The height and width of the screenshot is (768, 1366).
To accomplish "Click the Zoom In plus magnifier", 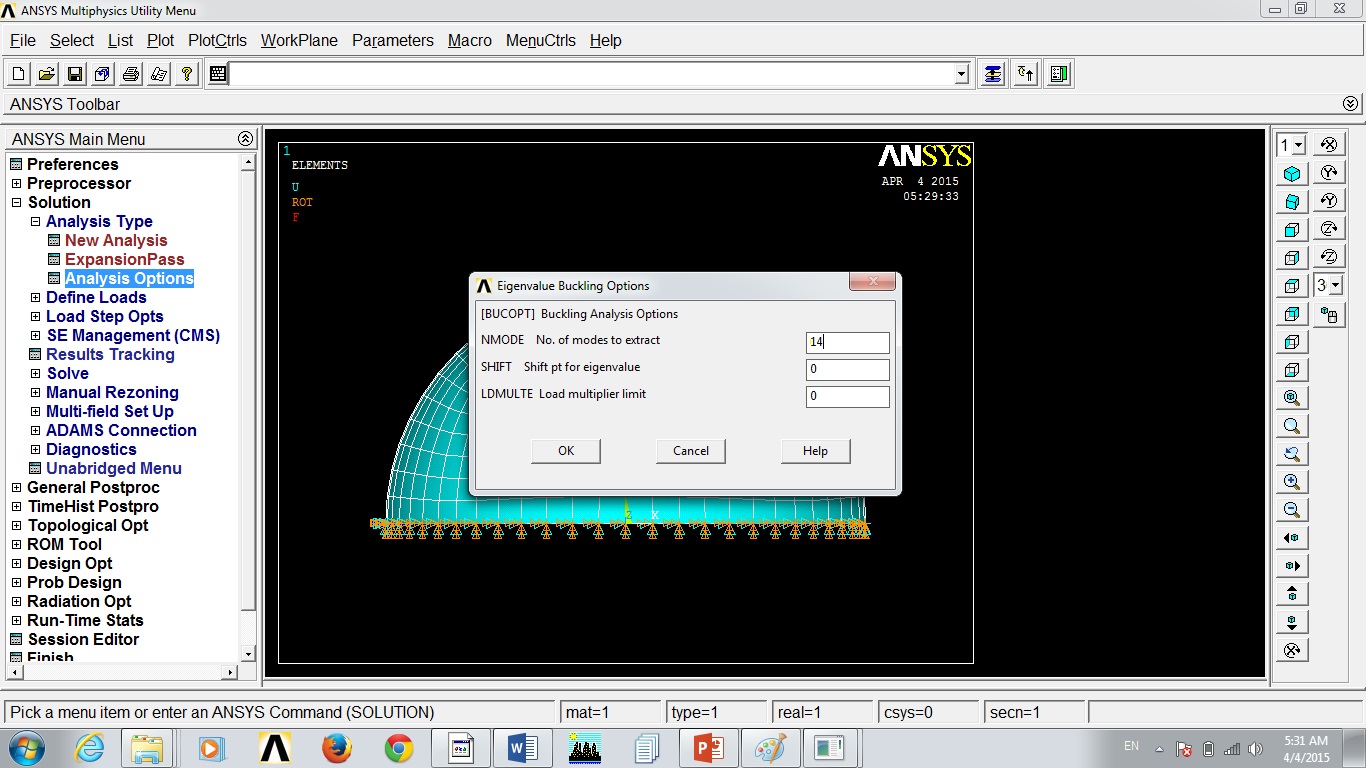I will coord(1292,482).
